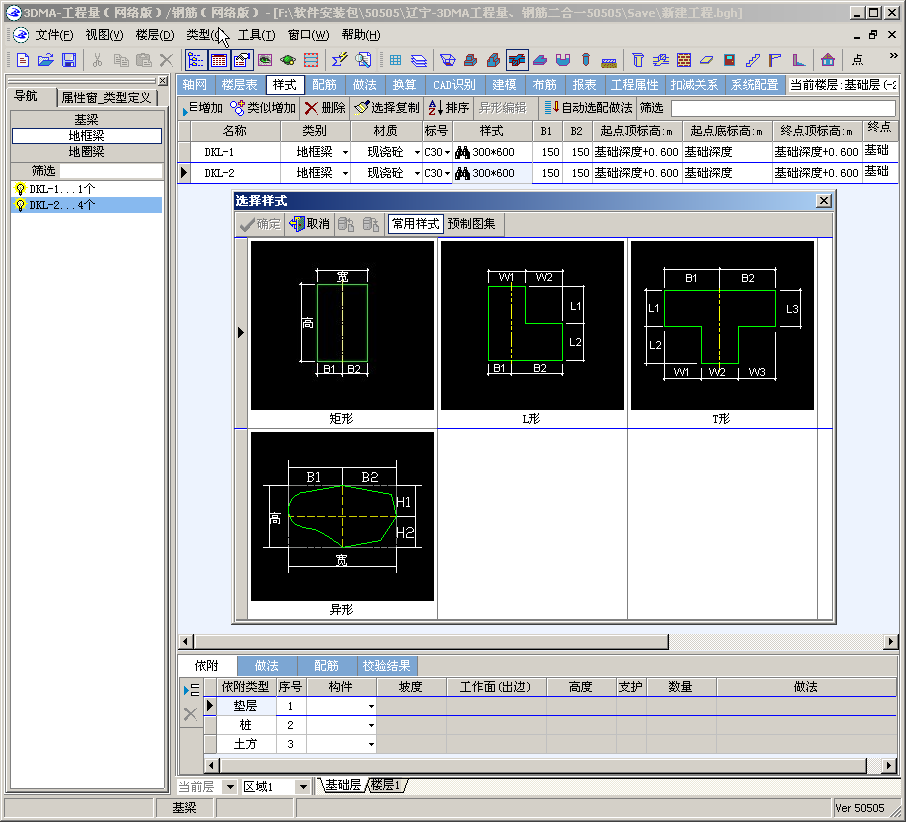Switch to the CAD识别 tab
Viewport: 906px width, 822px height.
[454, 85]
